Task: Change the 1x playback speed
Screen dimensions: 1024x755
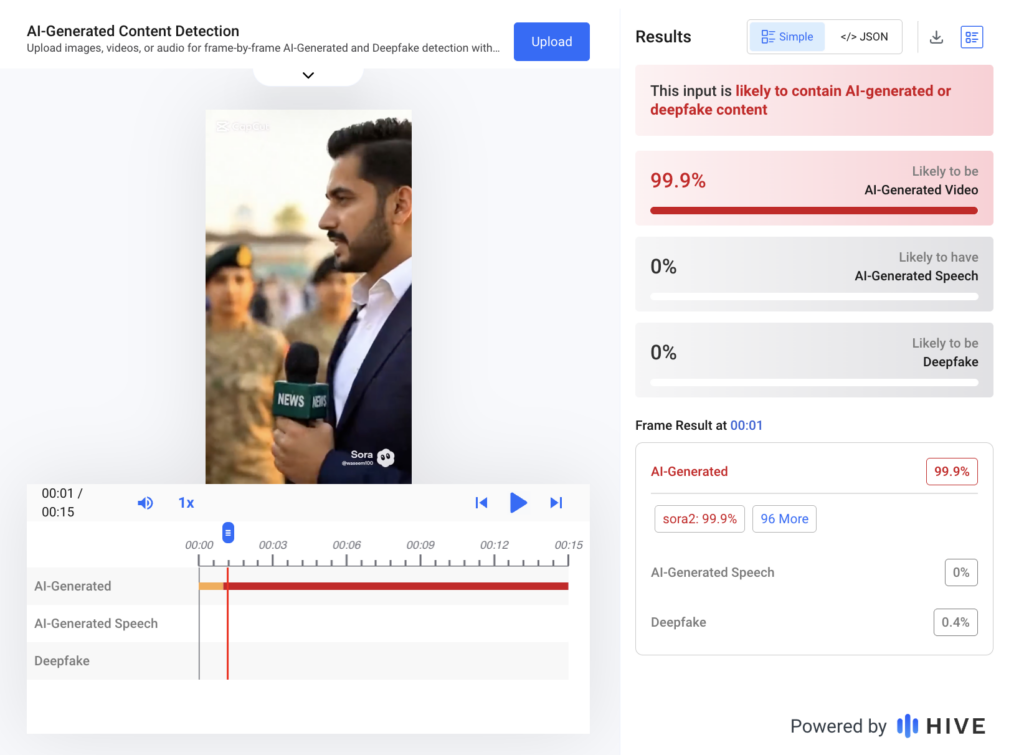Action: point(186,503)
